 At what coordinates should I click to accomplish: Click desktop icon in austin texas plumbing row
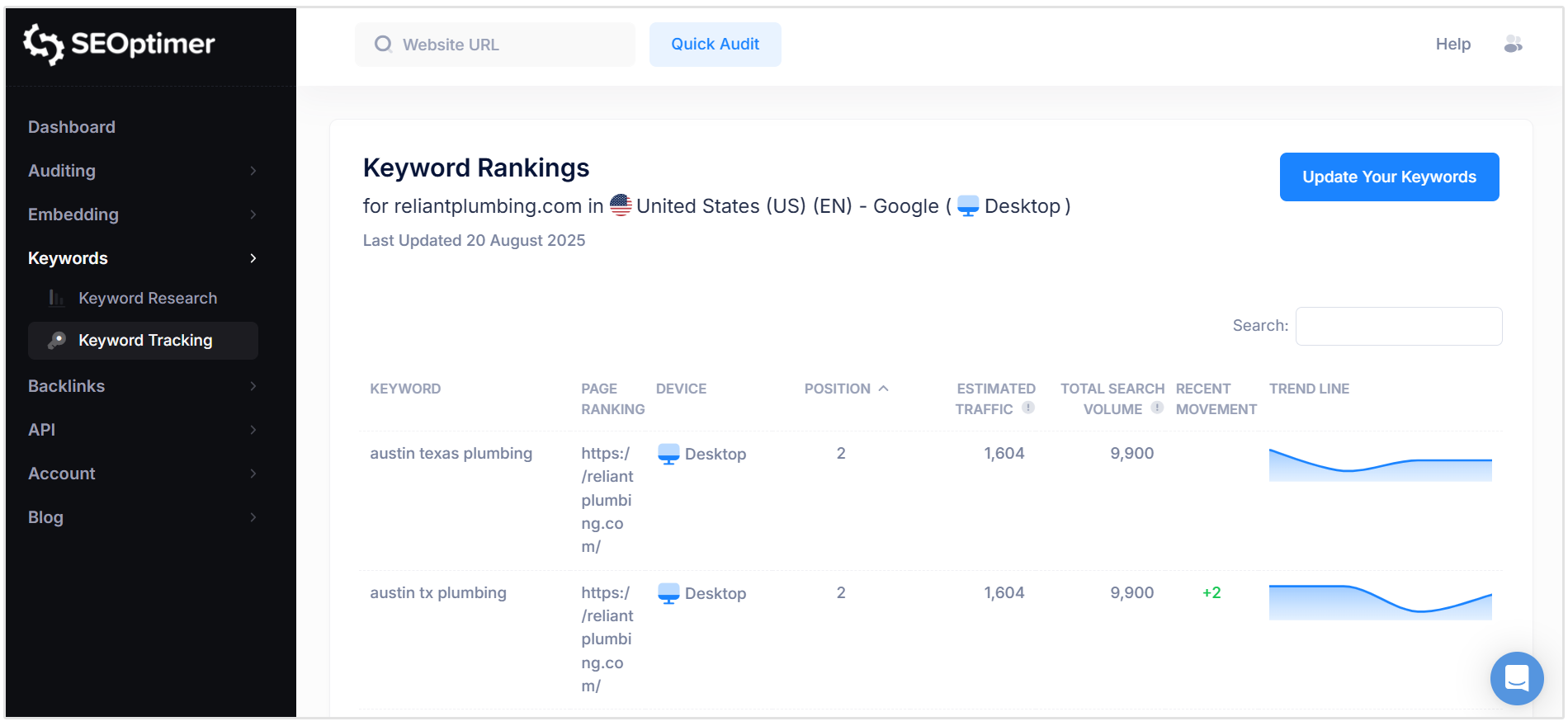click(668, 454)
